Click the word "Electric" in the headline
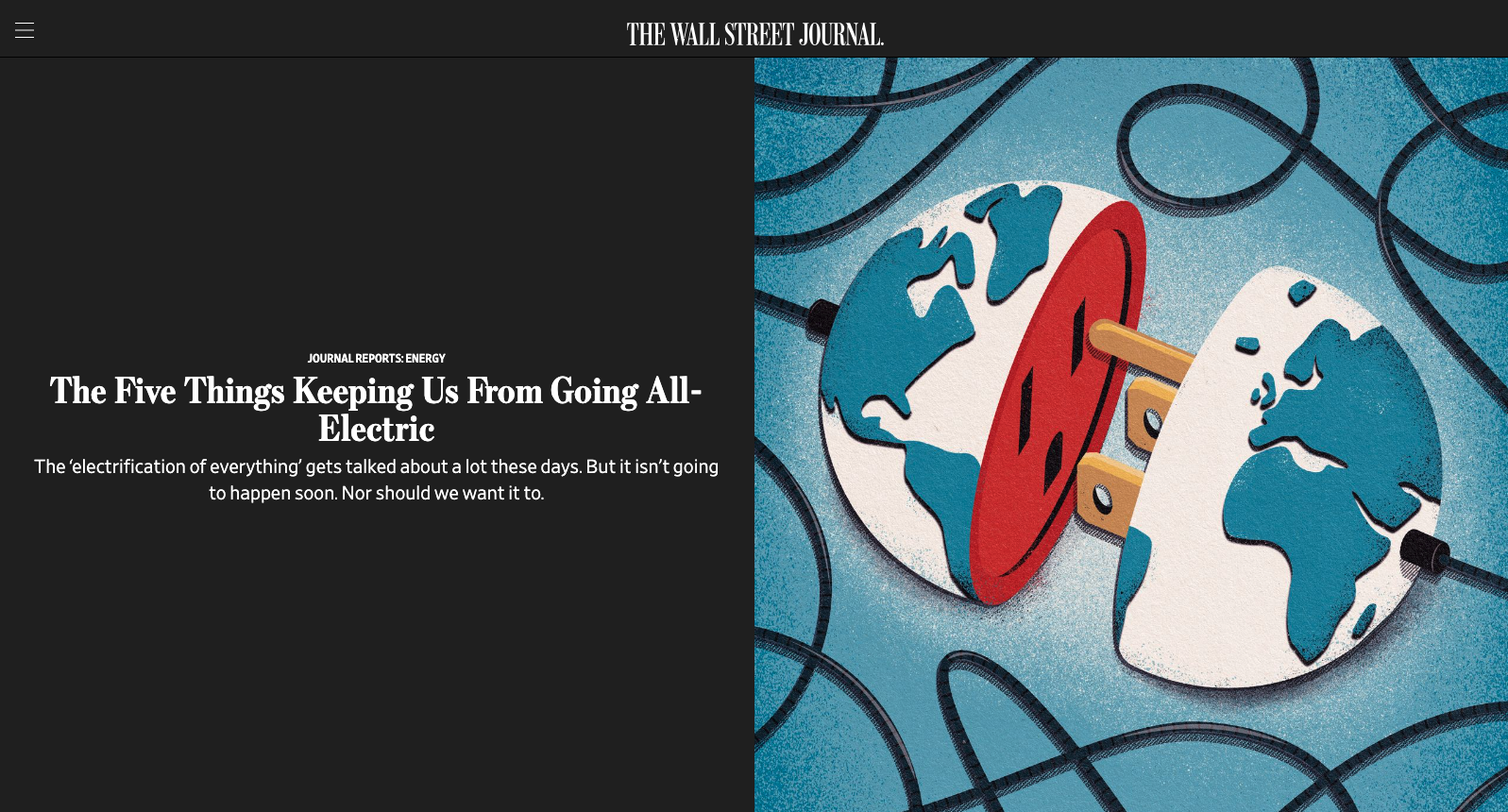 pos(376,430)
